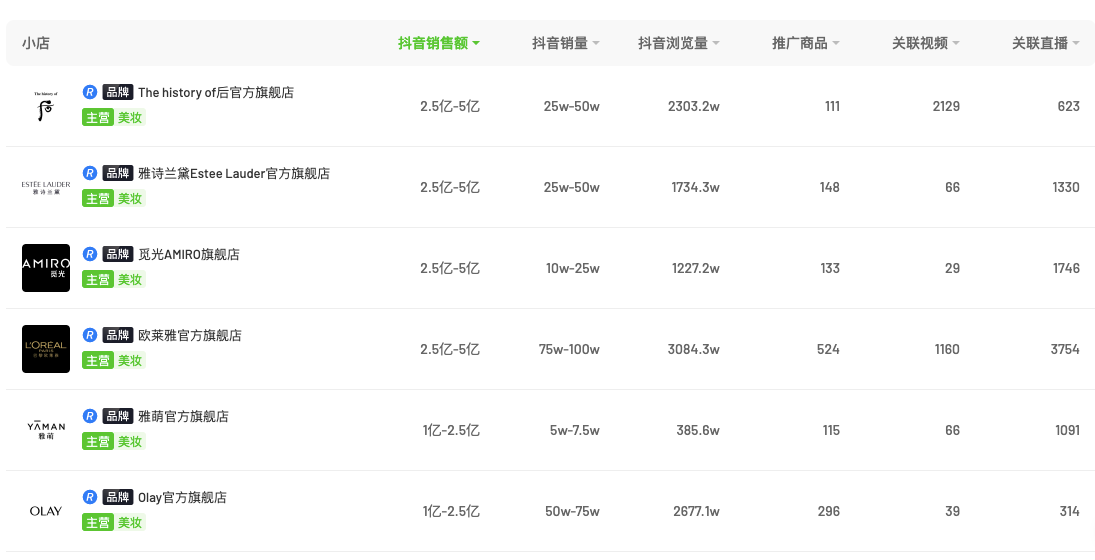This screenshot has height=560, width=1095.
Task: Sort by 抖音浏览量 column
Action: pyautogui.click(x=679, y=43)
